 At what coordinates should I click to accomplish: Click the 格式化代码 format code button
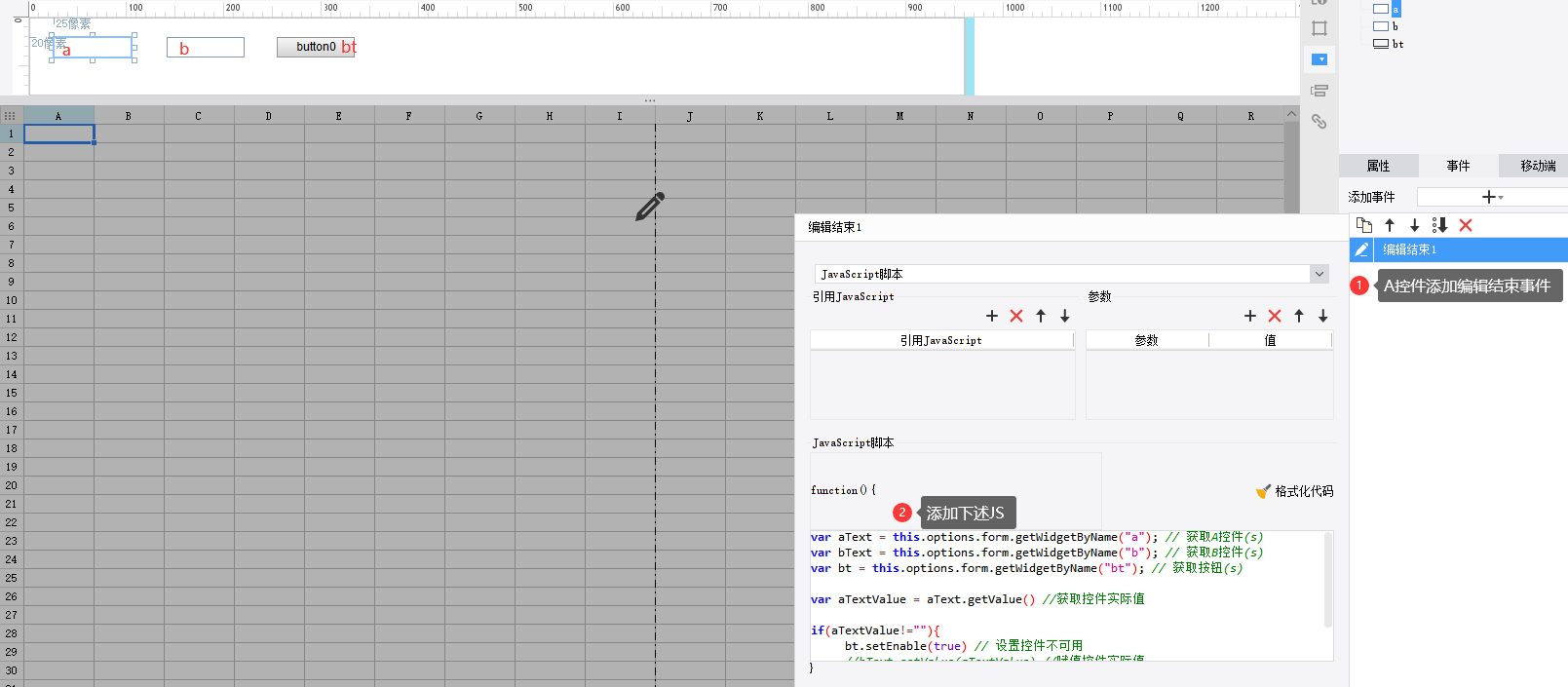[x=1294, y=491]
